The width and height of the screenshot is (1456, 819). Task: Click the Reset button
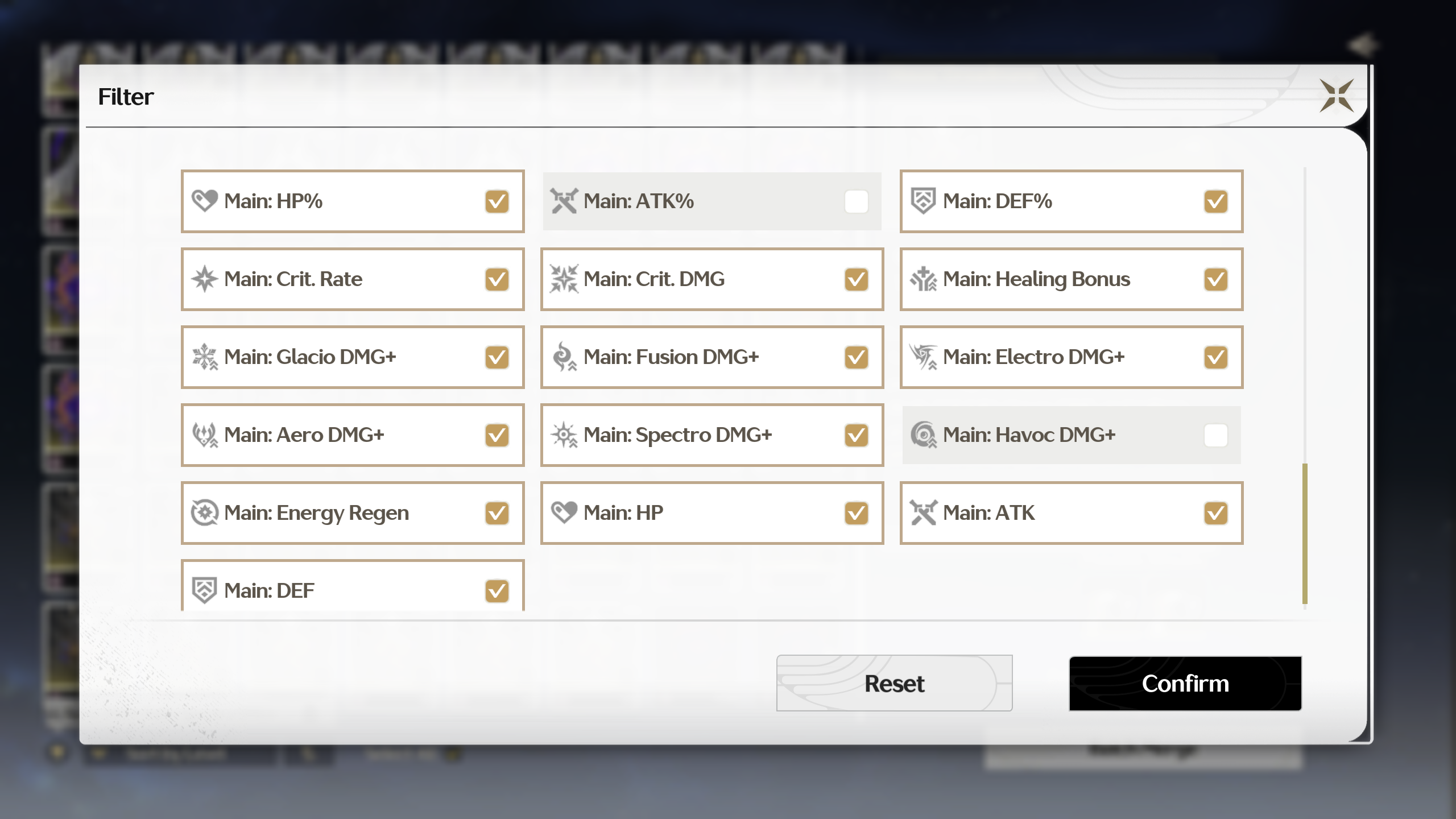coord(894,683)
